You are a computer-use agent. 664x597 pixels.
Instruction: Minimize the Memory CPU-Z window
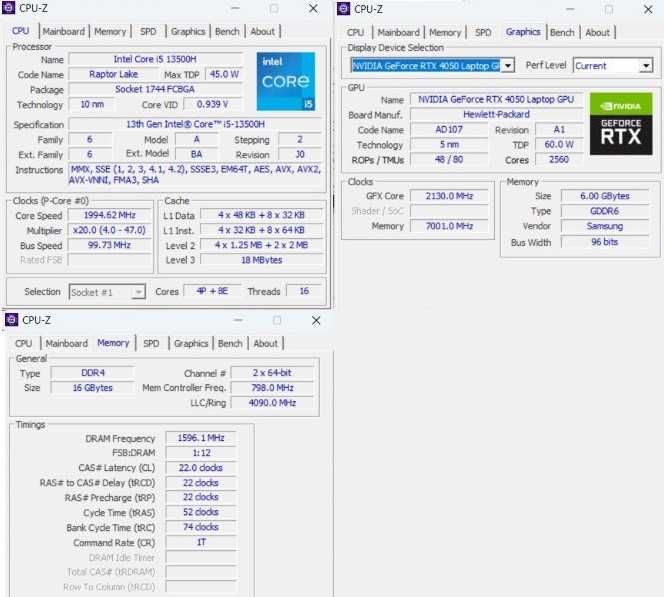pyautogui.click(x=238, y=321)
